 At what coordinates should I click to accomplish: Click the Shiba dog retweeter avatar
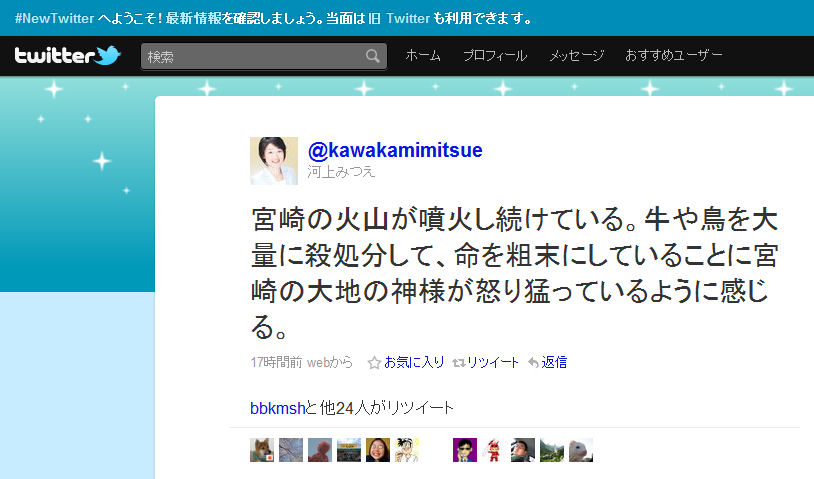[x=262, y=449]
